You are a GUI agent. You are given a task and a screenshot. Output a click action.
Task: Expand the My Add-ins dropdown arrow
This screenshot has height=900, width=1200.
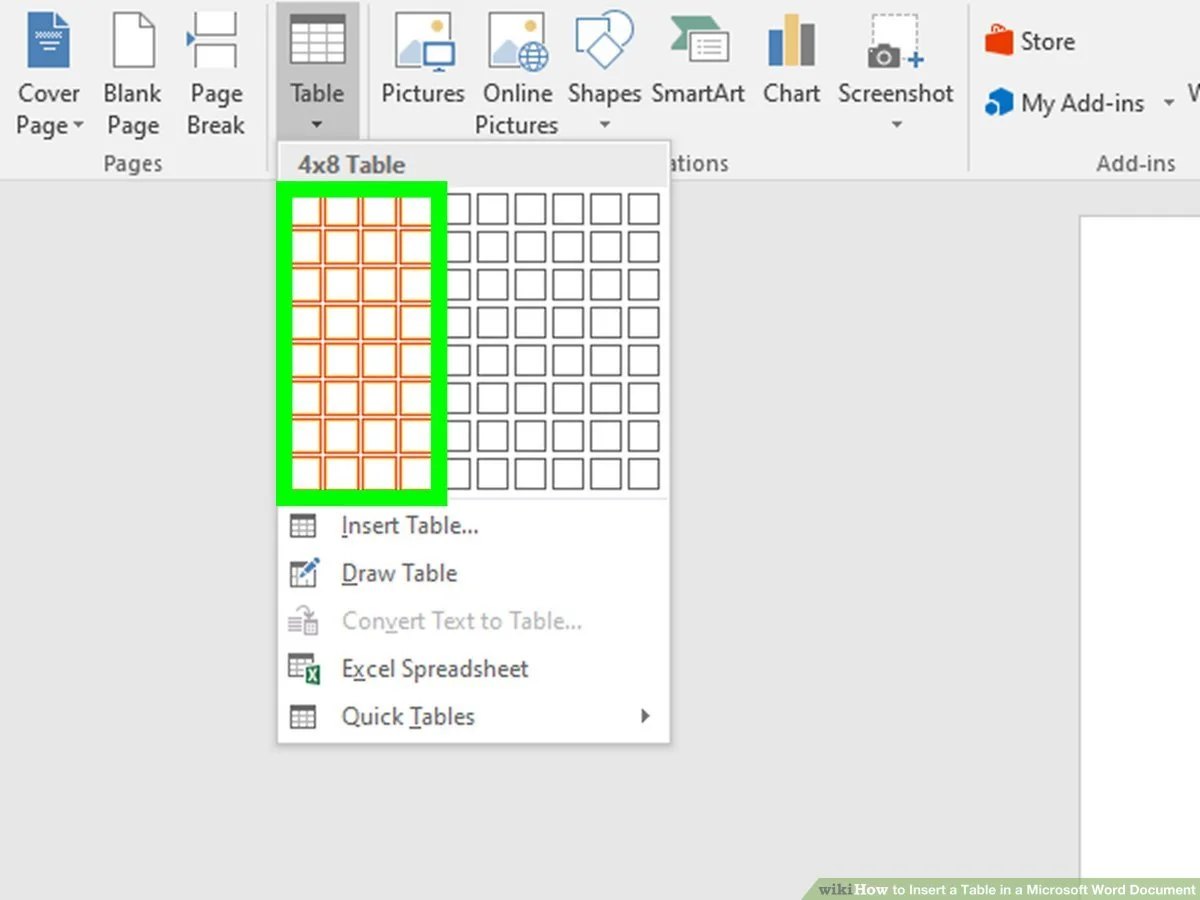(x=1168, y=102)
